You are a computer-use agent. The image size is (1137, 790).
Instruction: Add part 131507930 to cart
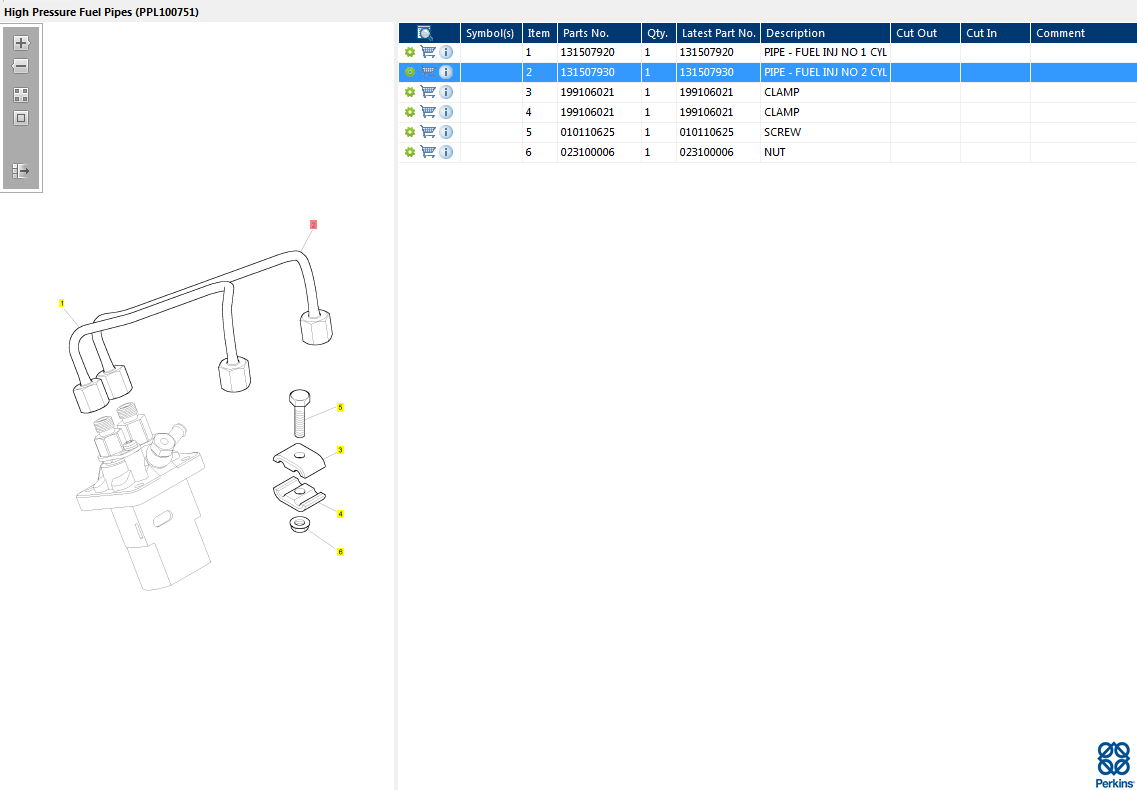(x=428, y=72)
